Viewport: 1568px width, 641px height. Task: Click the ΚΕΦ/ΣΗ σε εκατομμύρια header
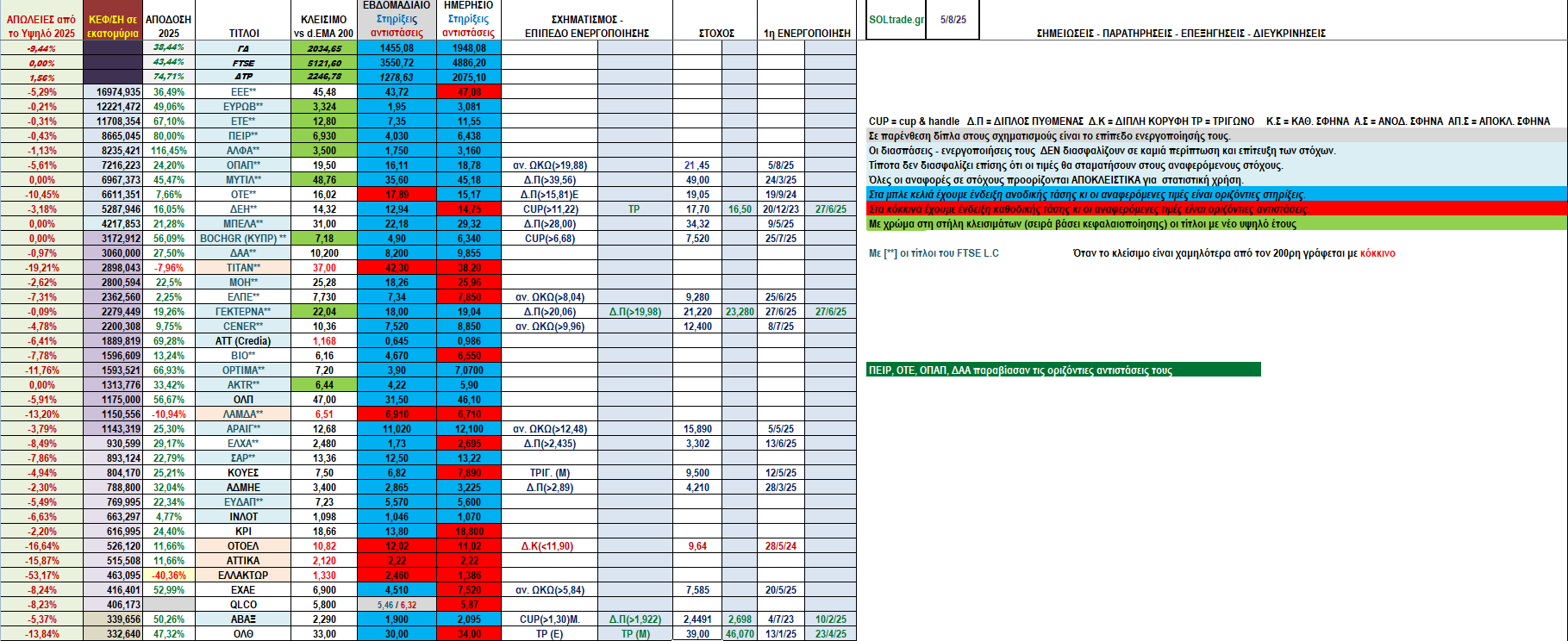coord(113,20)
